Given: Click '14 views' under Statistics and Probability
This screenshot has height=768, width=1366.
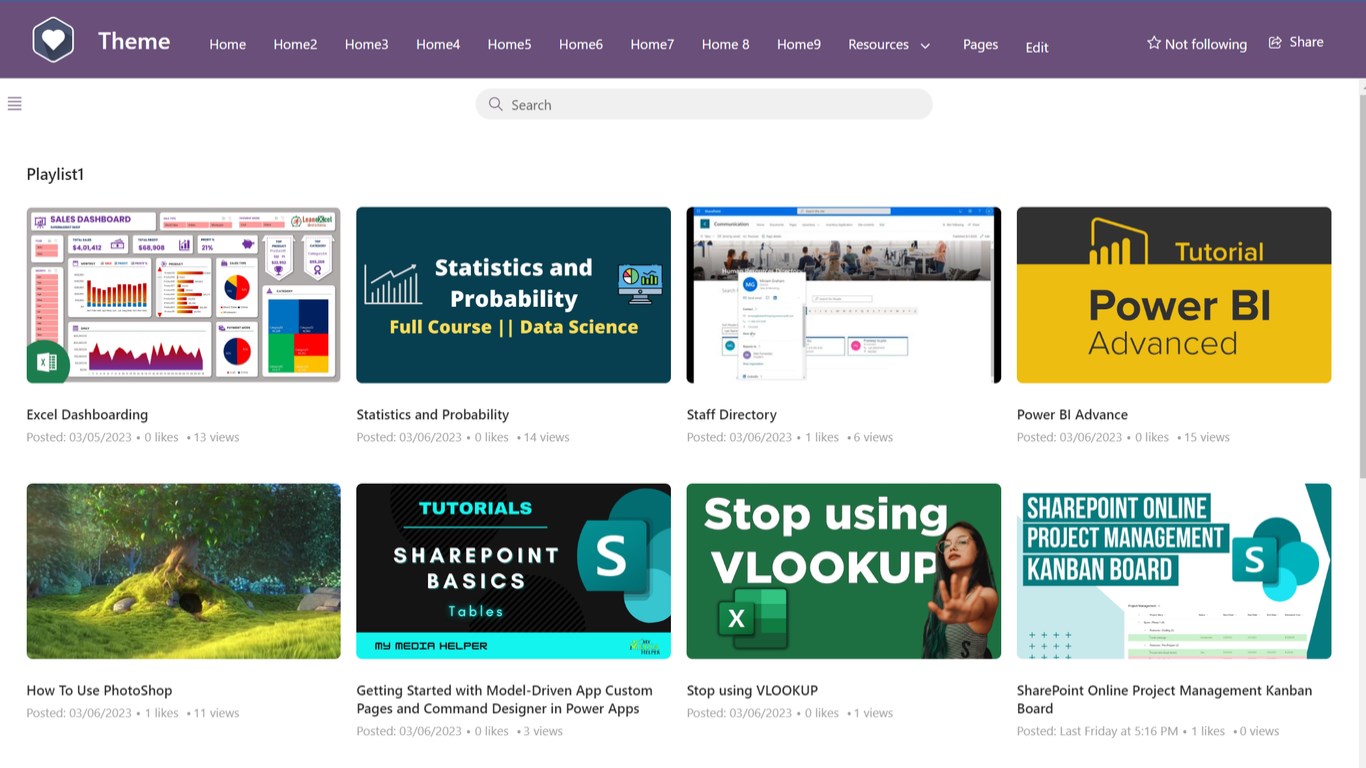Looking at the screenshot, I should 546,437.
